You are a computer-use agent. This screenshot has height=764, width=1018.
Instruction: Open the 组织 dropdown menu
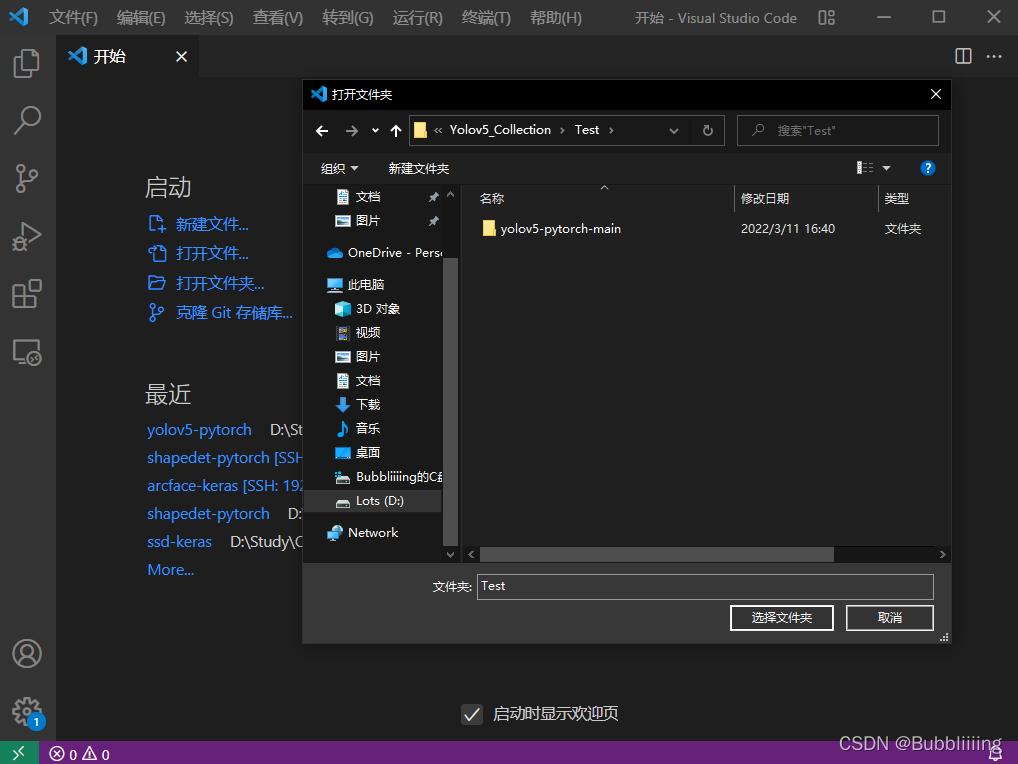pyautogui.click(x=340, y=169)
